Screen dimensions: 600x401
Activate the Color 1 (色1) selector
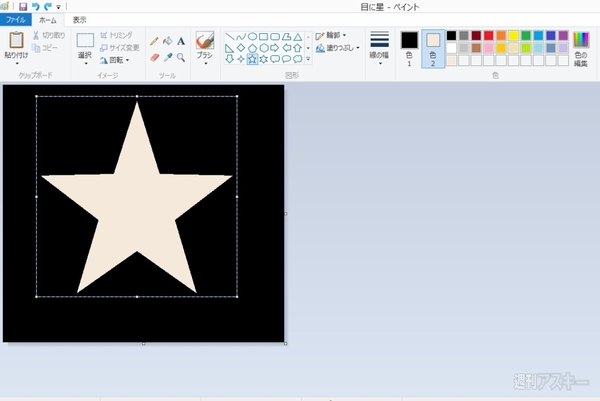click(x=409, y=47)
